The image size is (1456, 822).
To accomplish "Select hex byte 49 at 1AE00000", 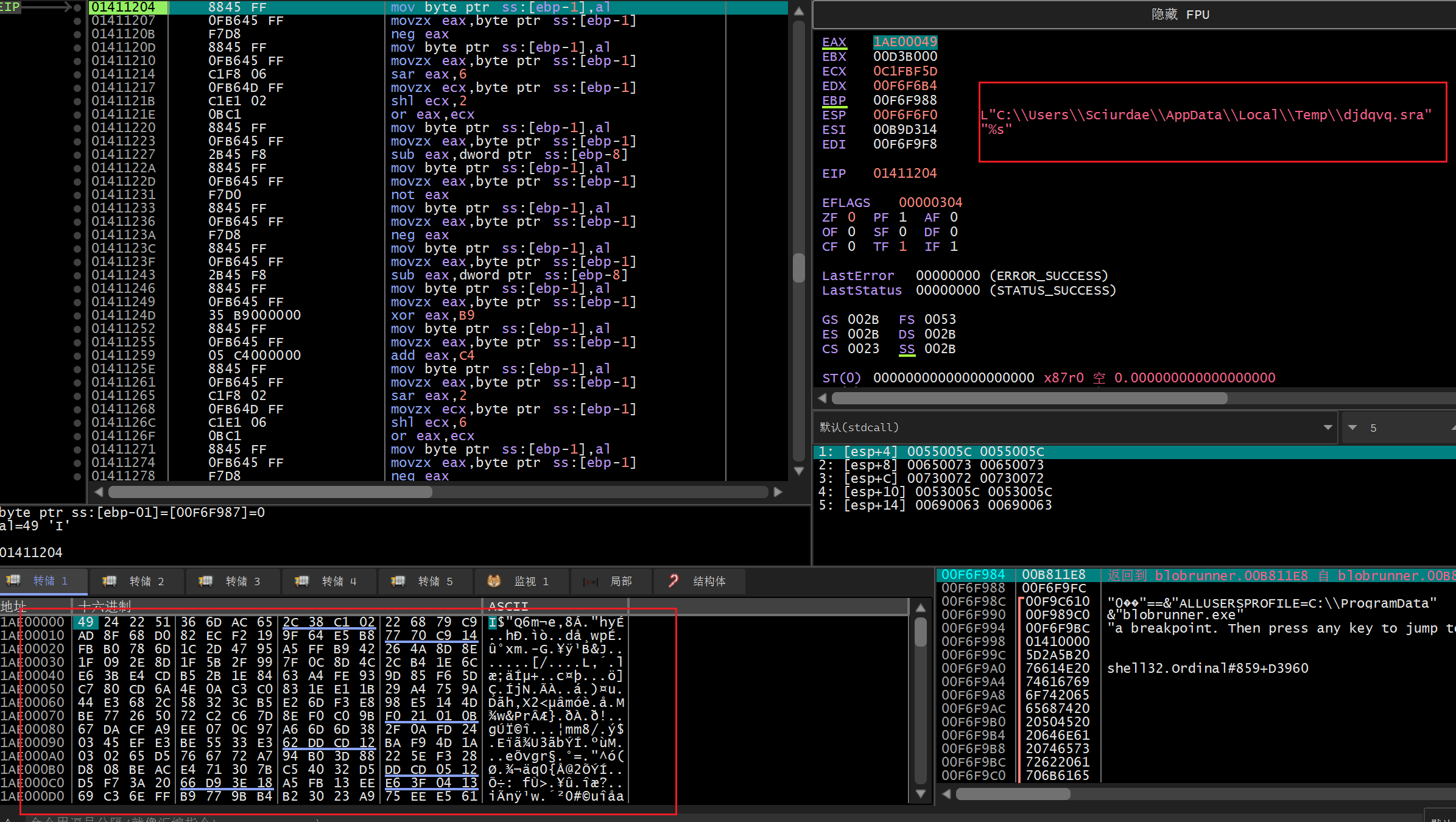I will [x=86, y=622].
